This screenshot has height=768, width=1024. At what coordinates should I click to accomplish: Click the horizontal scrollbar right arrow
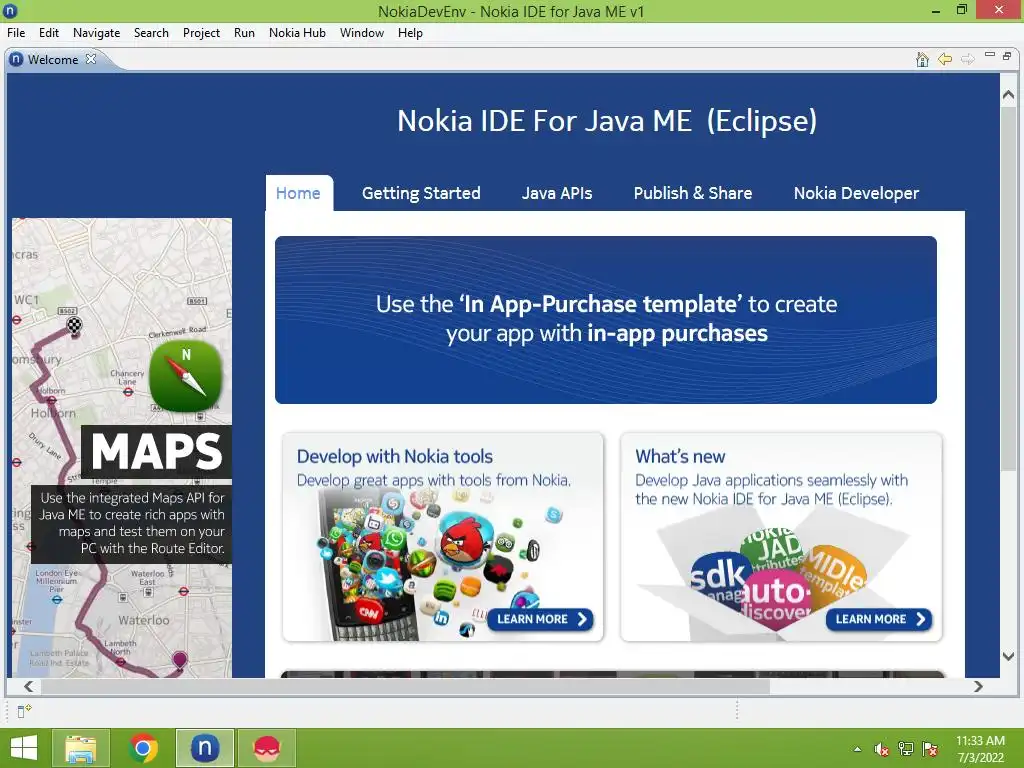click(978, 686)
